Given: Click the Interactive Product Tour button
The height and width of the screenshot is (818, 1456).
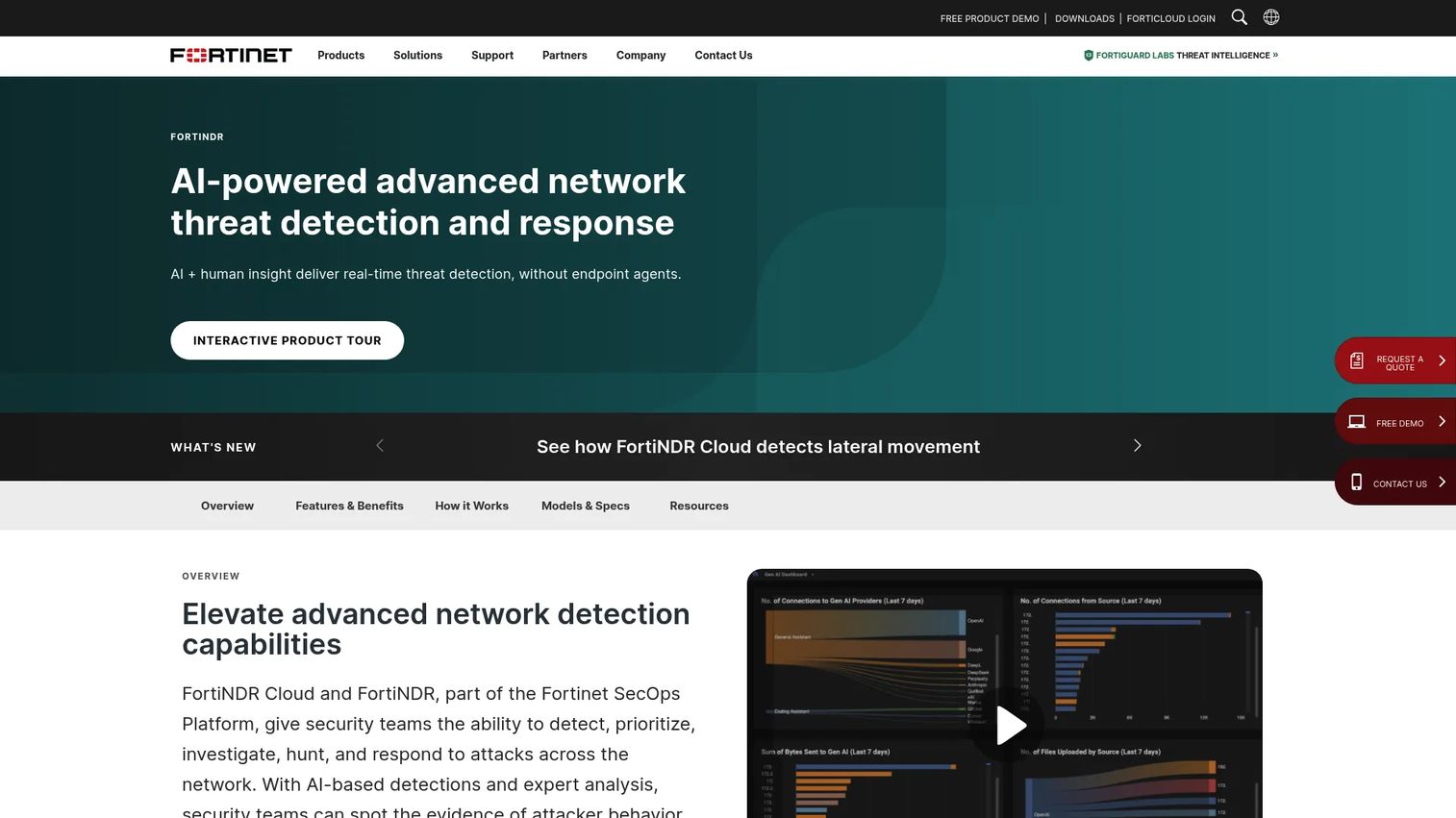Looking at the screenshot, I should pyautogui.click(x=288, y=340).
